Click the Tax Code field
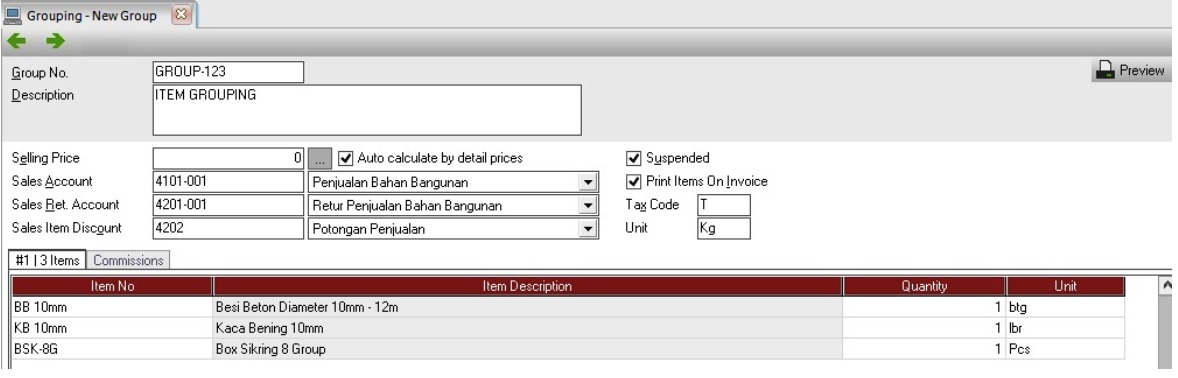 723,205
